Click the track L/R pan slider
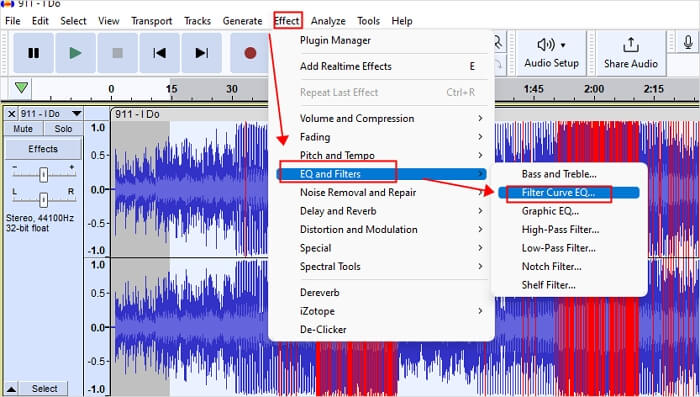Screen dimensions: 700x397 pos(43,199)
